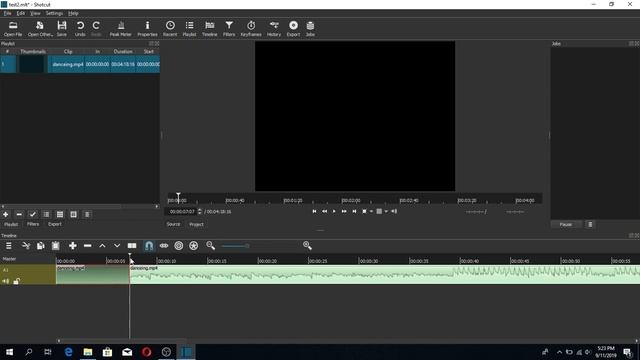Rewind the player
Viewport: 640px width, 360px height.
pos(324,211)
